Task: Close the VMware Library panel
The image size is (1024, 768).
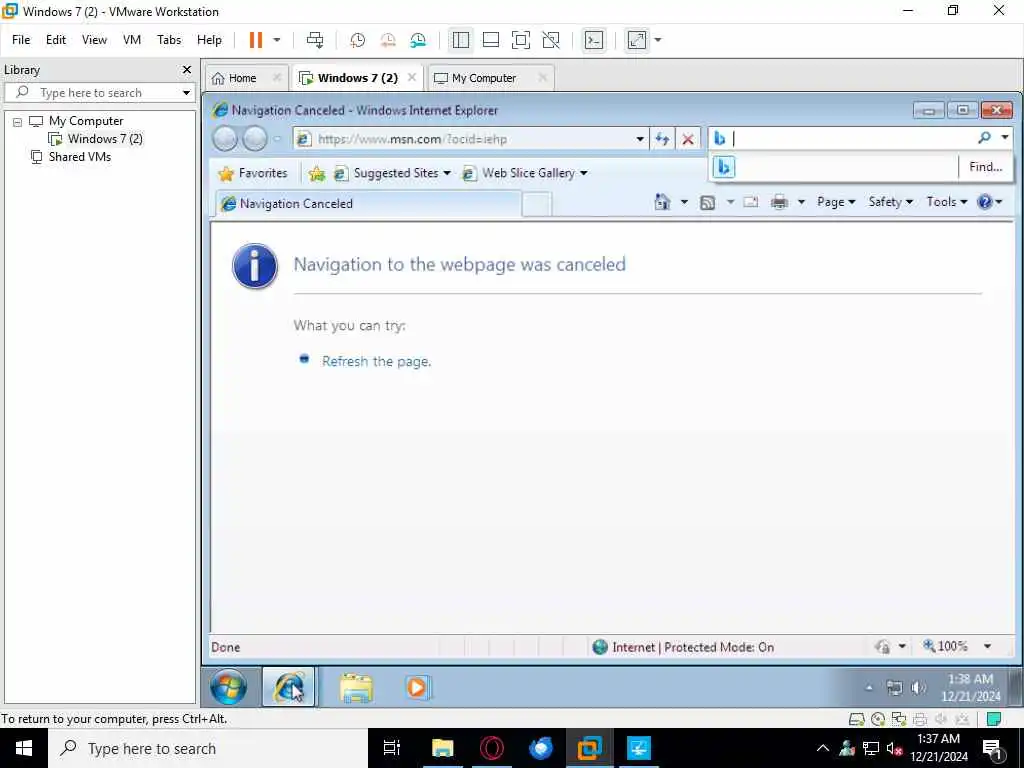Action: tap(187, 69)
